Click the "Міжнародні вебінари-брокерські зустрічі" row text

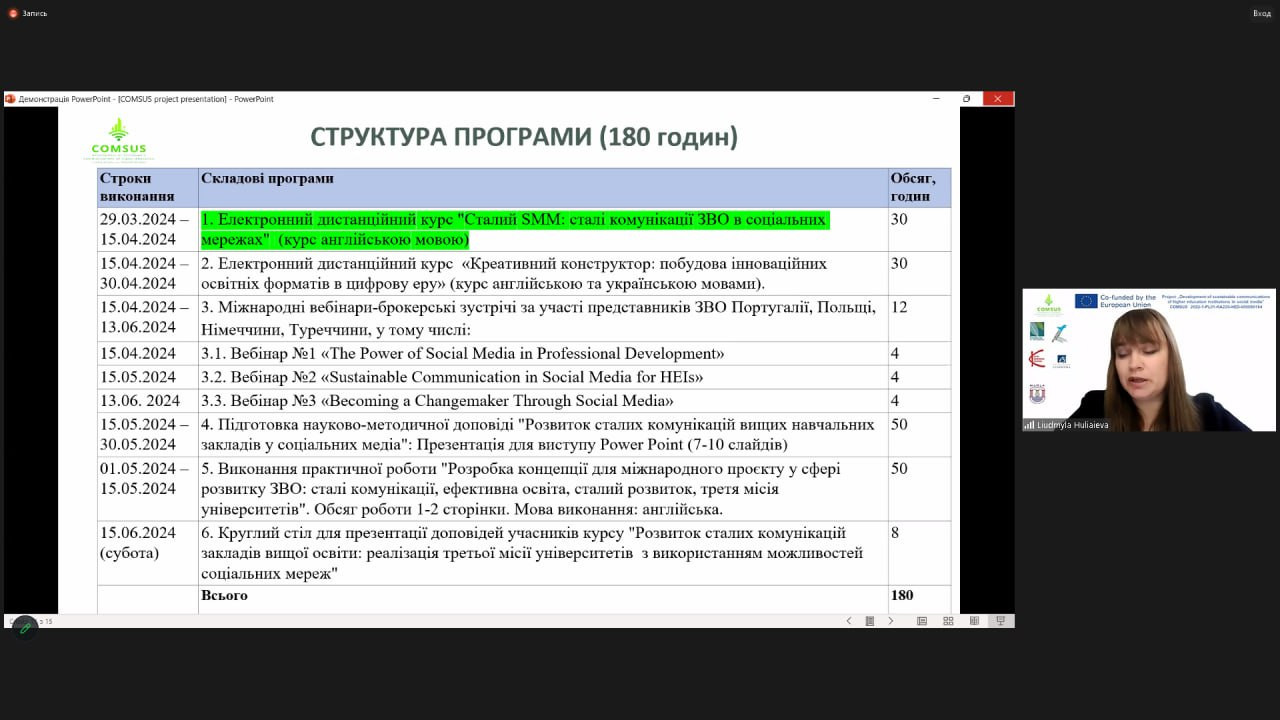click(x=538, y=317)
